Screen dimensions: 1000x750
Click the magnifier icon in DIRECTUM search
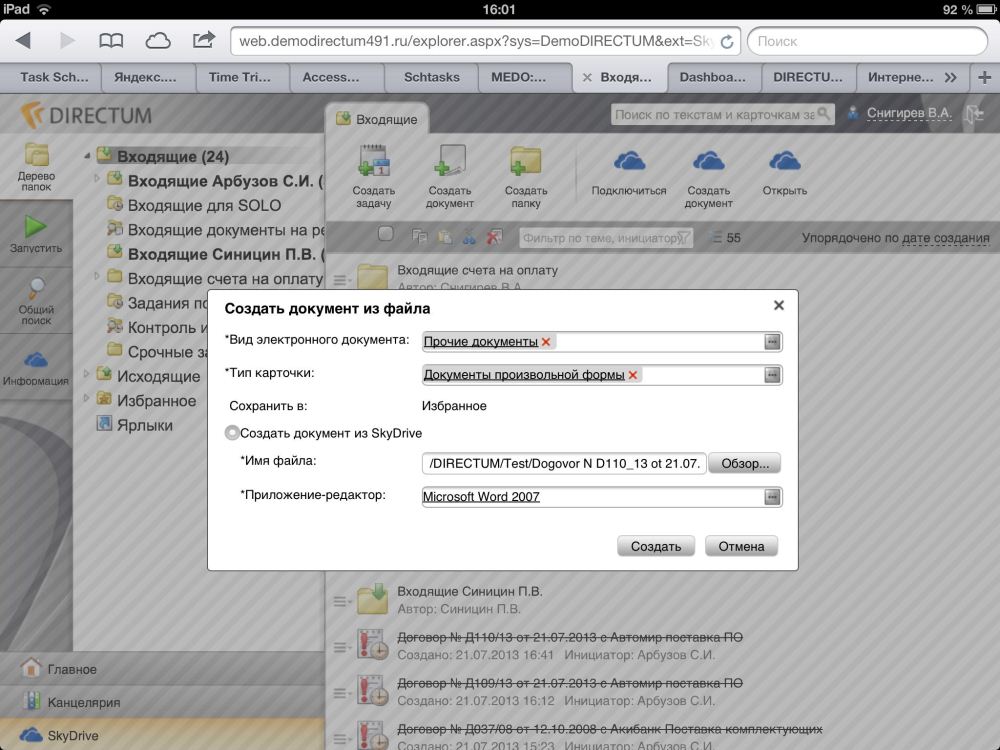824,114
